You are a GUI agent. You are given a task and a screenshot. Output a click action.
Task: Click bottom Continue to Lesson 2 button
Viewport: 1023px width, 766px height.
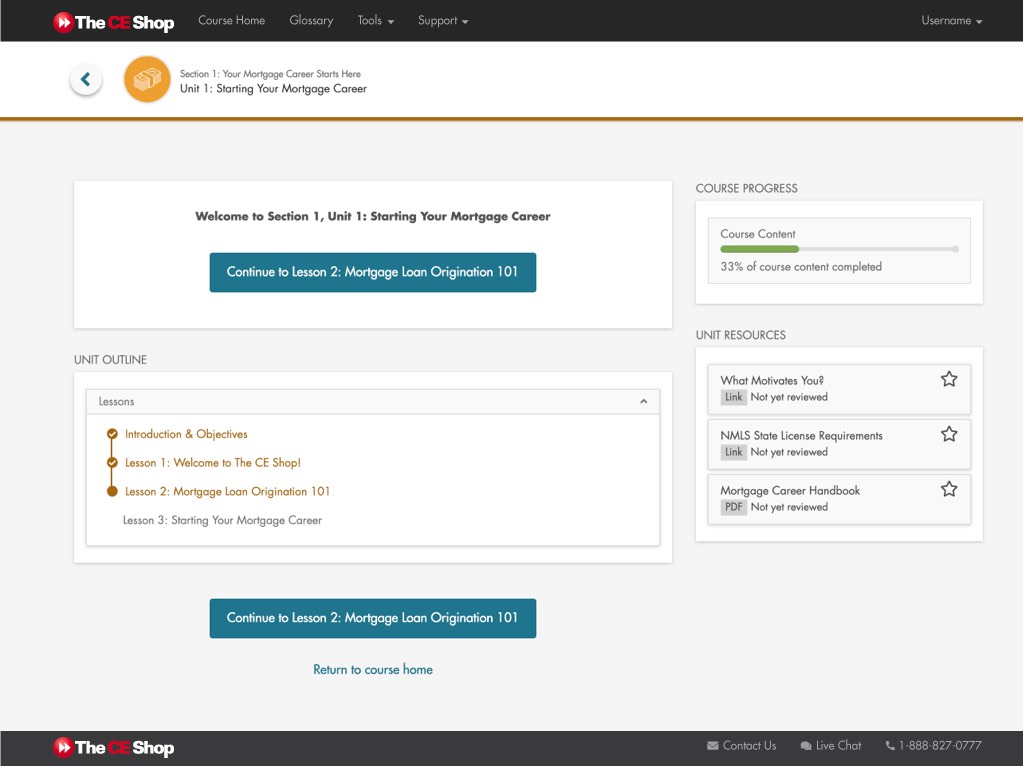coord(373,618)
